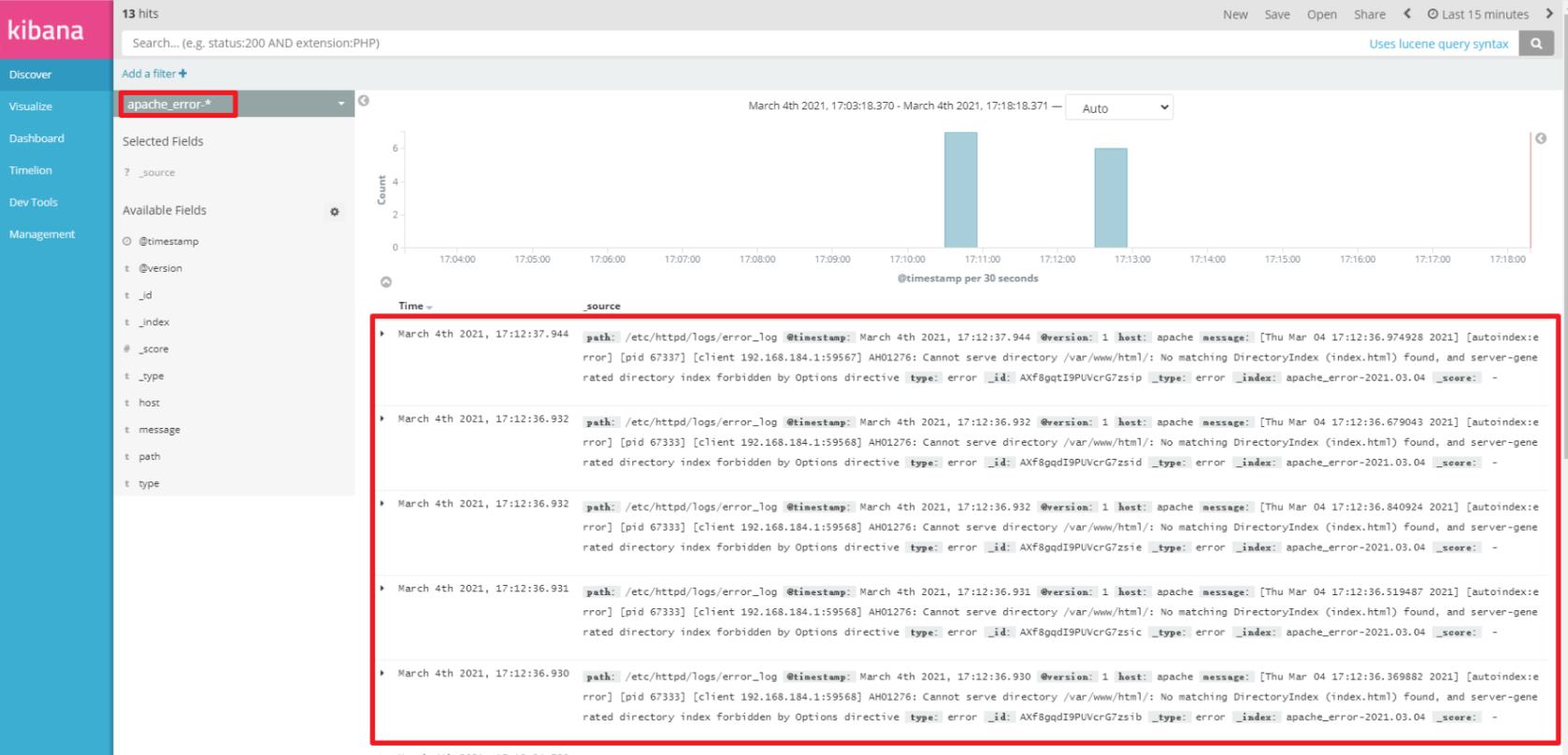
Task: Select type available field
Action: pyautogui.click(x=149, y=484)
